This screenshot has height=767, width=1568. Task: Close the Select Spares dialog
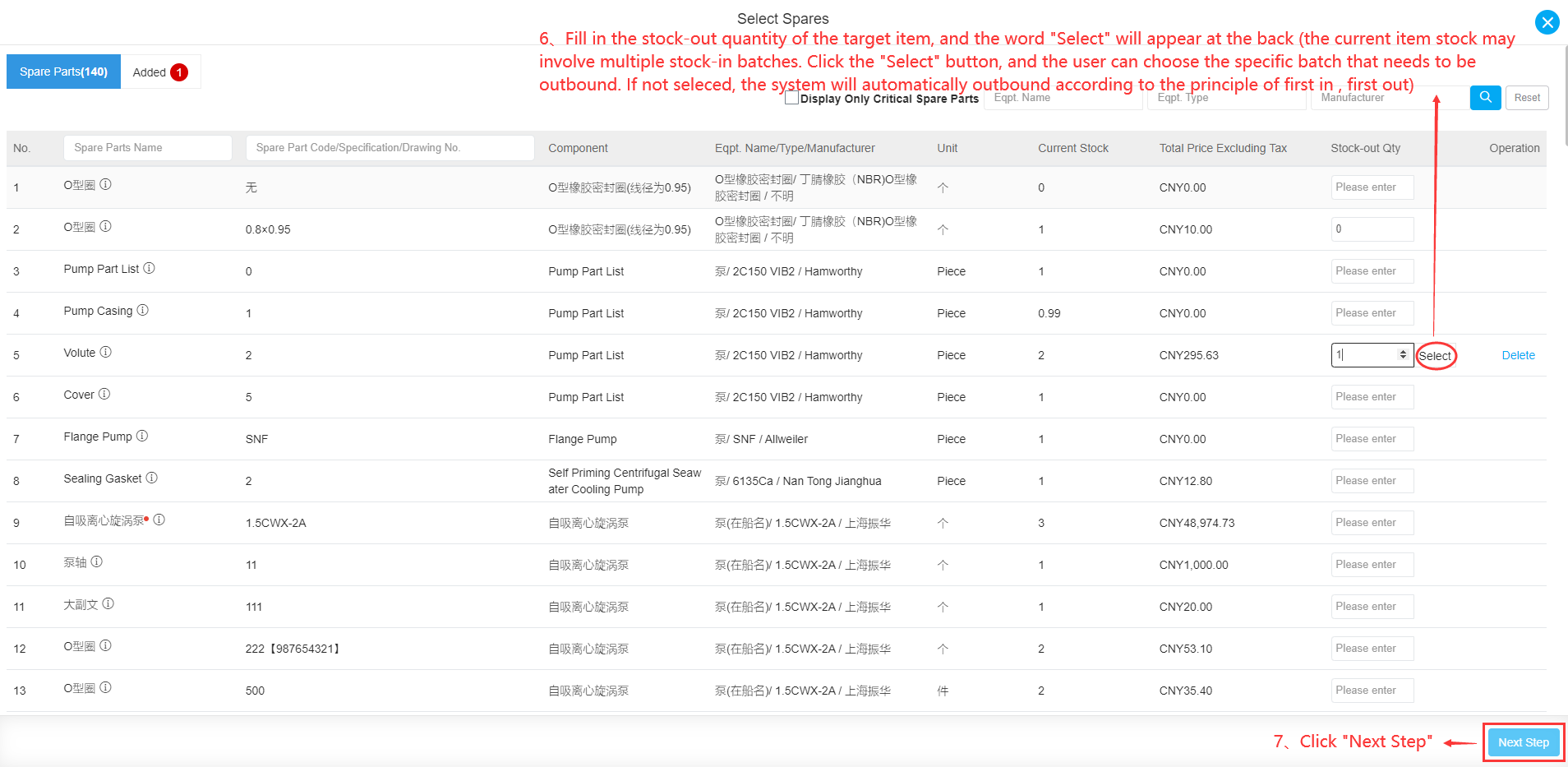pos(1547,22)
